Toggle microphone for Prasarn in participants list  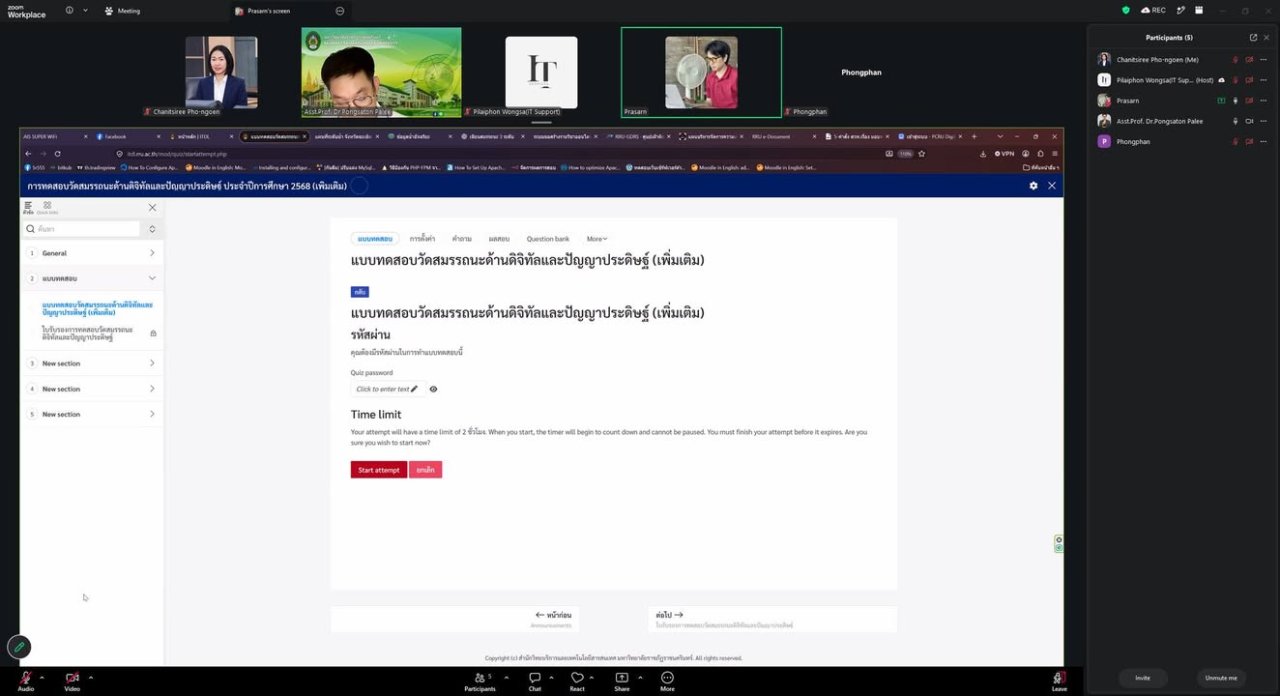coord(1235,100)
